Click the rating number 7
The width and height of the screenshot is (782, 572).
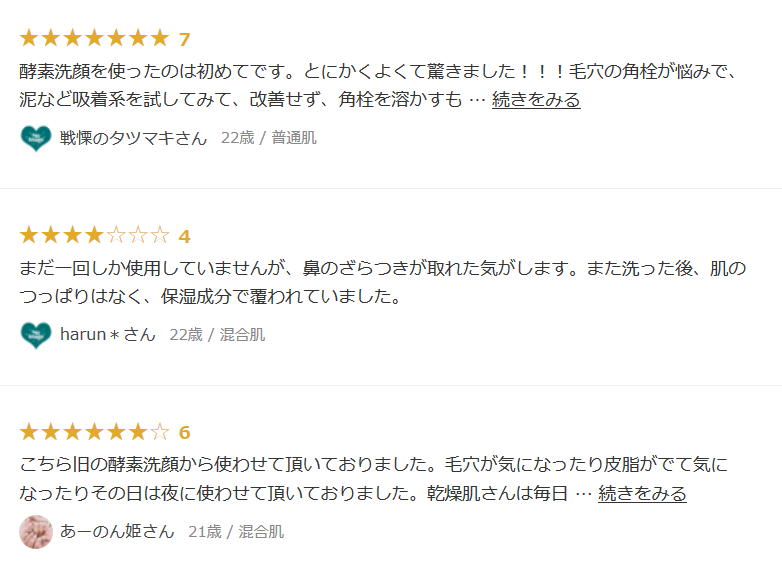click(184, 39)
